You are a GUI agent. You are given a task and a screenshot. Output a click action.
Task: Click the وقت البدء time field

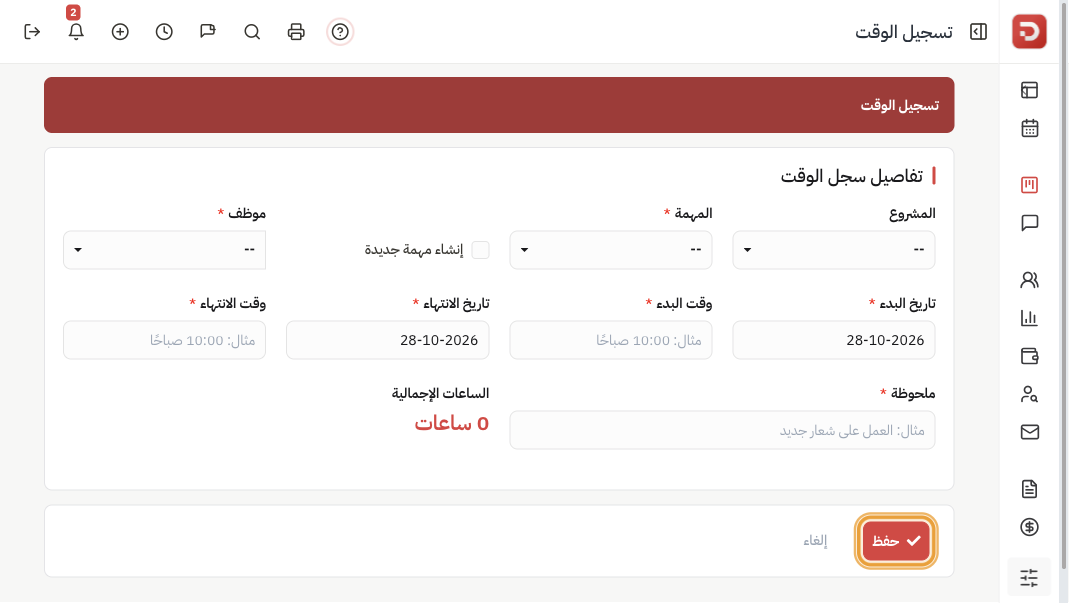(611, 340)
